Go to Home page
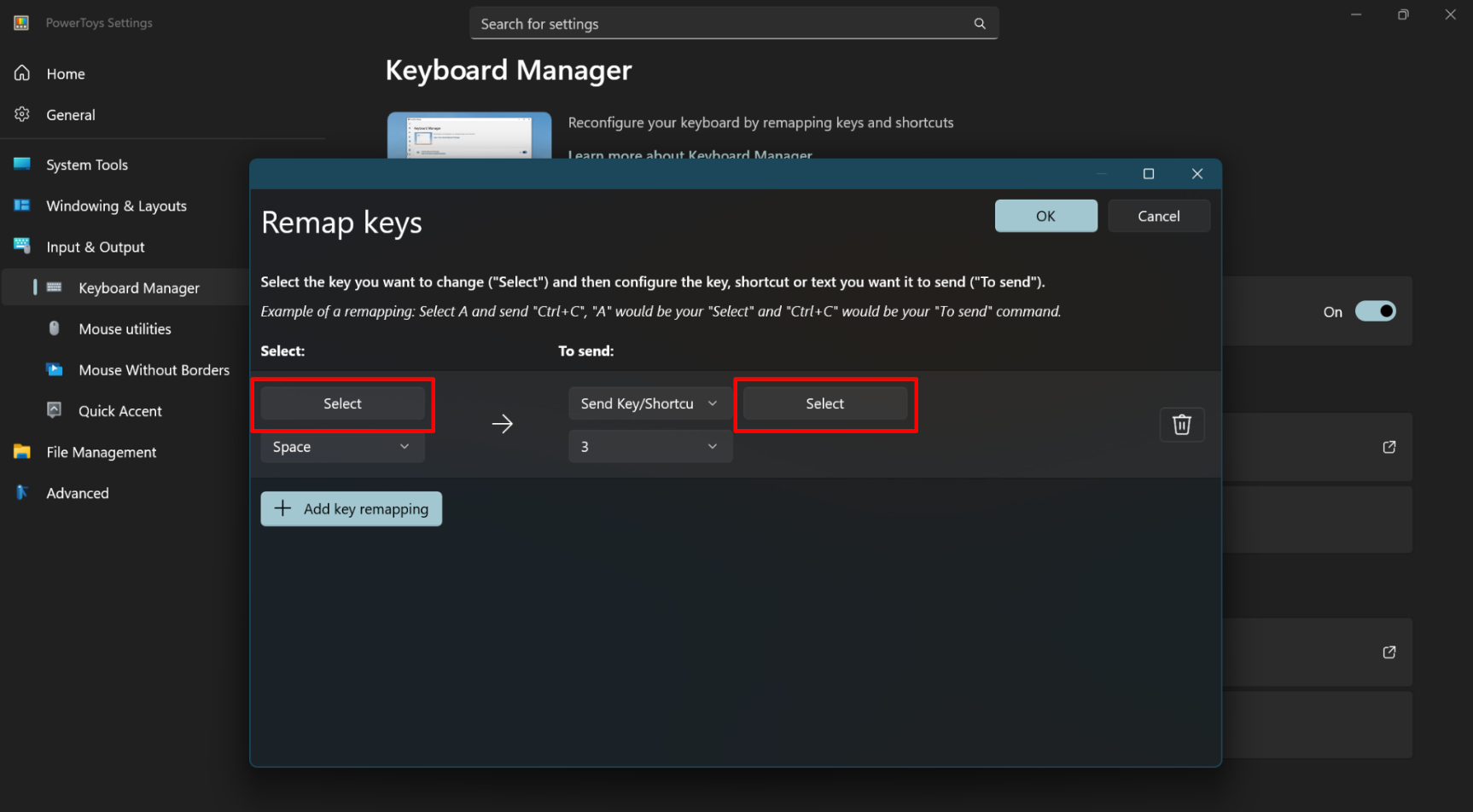Screen dimensions: 1473x812 click(x=66, y=74)
